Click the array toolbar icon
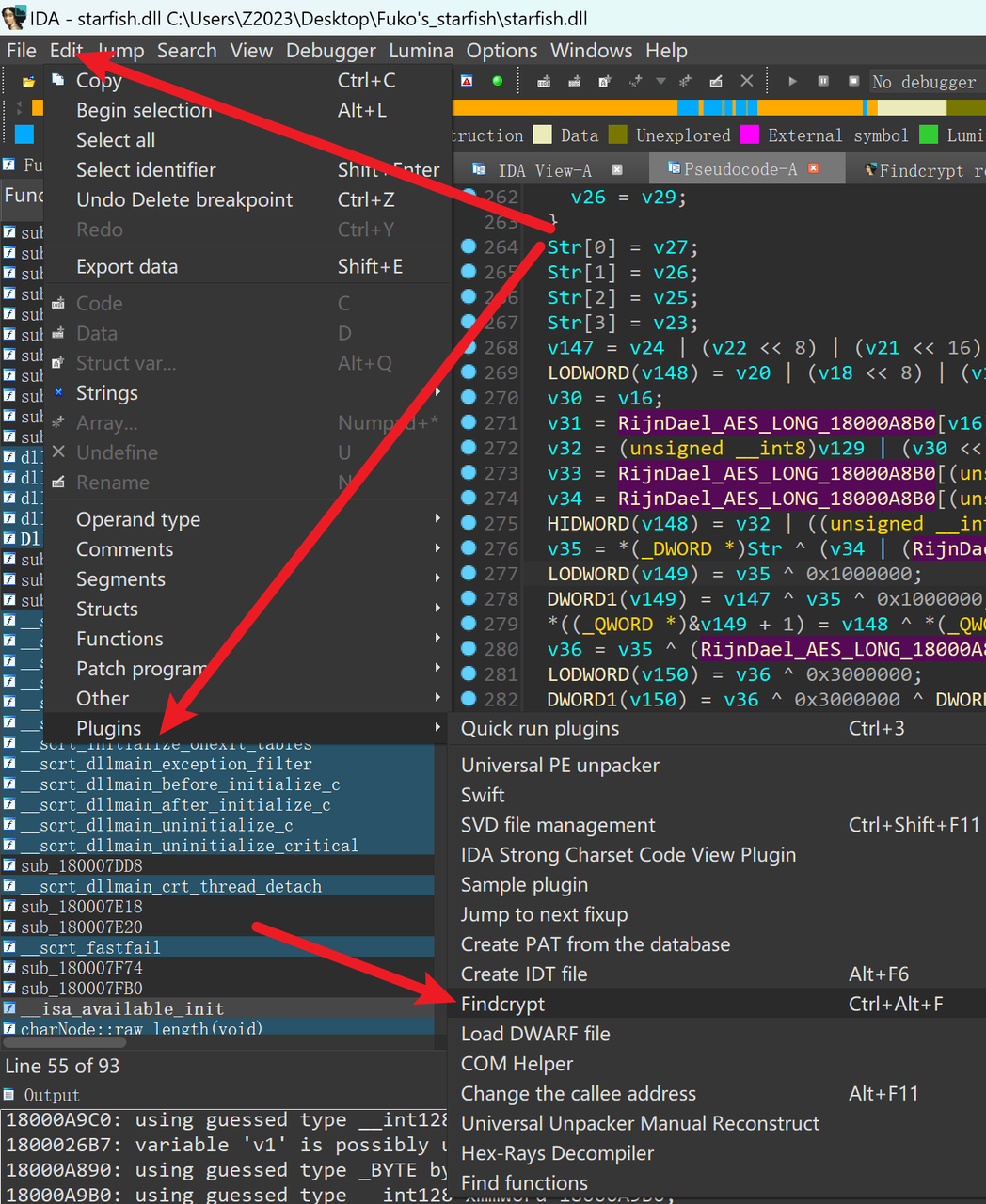986x1204 pixels. click(685, 82)
